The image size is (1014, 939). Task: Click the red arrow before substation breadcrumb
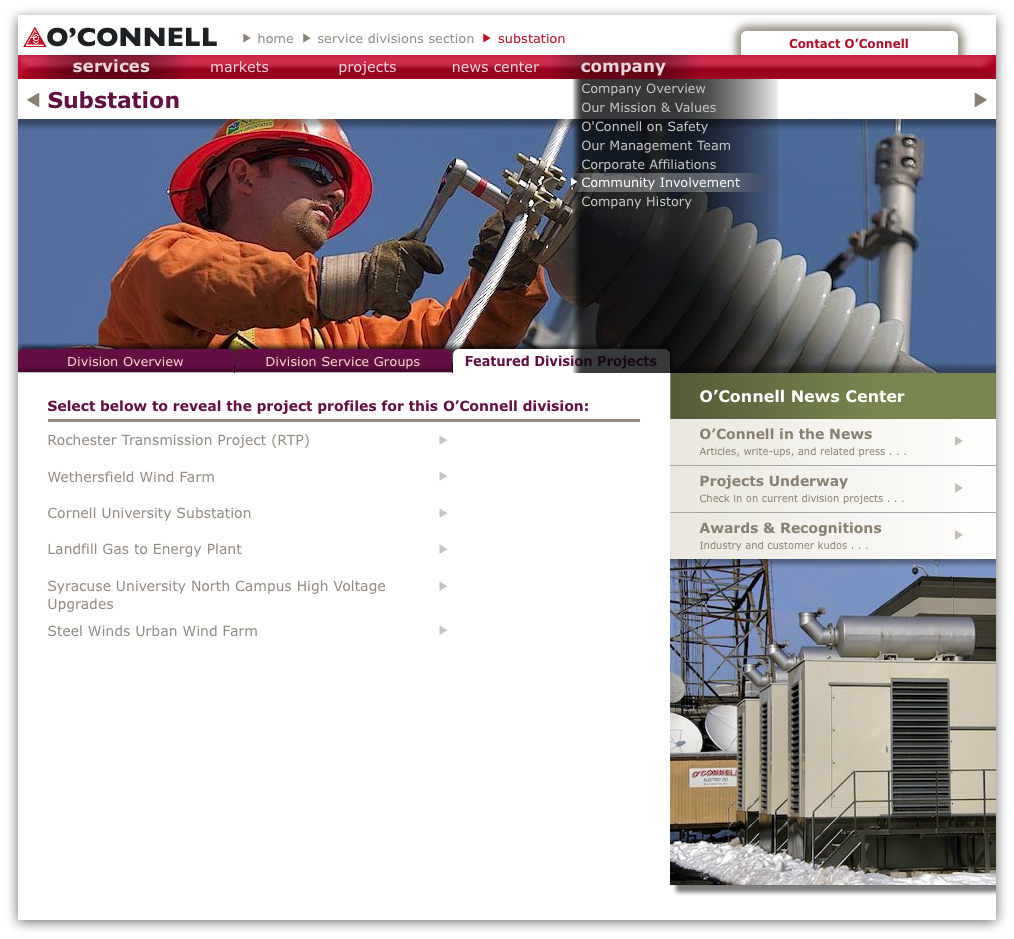pyautogui.click(x=487, y=38)
